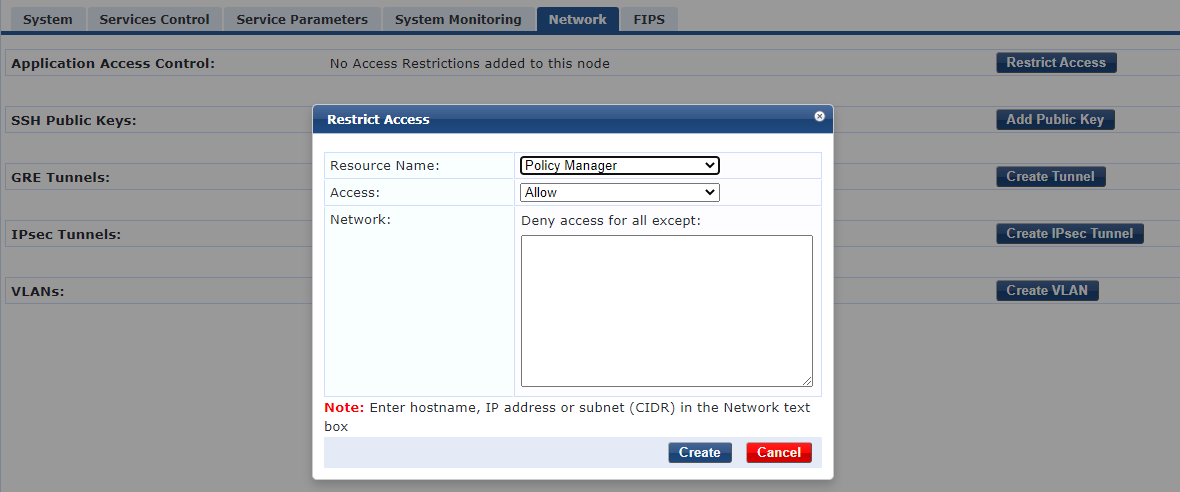1180x492 pixels.
Task: Click the Create Tunnel button
Action: [1051, 177]
